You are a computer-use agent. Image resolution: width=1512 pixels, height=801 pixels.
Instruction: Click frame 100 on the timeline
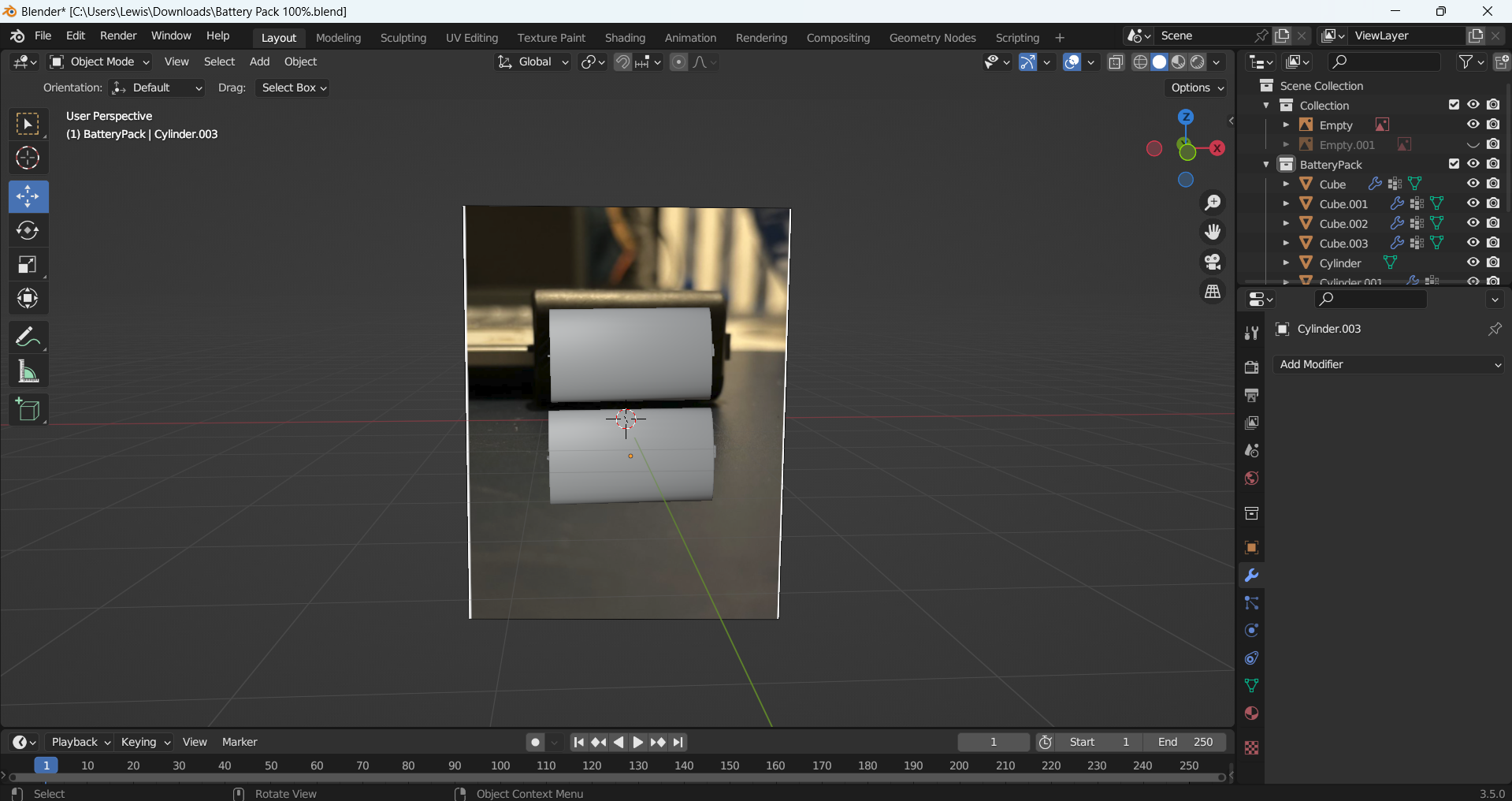tap(500, 766)
